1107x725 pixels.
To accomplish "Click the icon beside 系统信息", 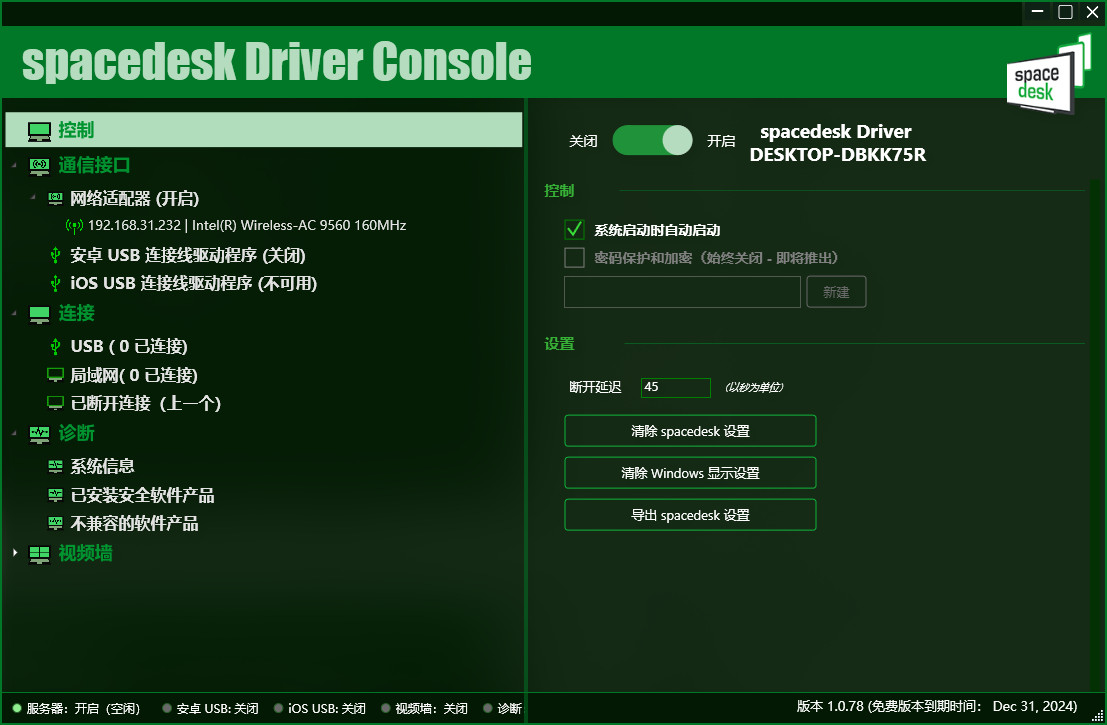I will coord(55,466).
